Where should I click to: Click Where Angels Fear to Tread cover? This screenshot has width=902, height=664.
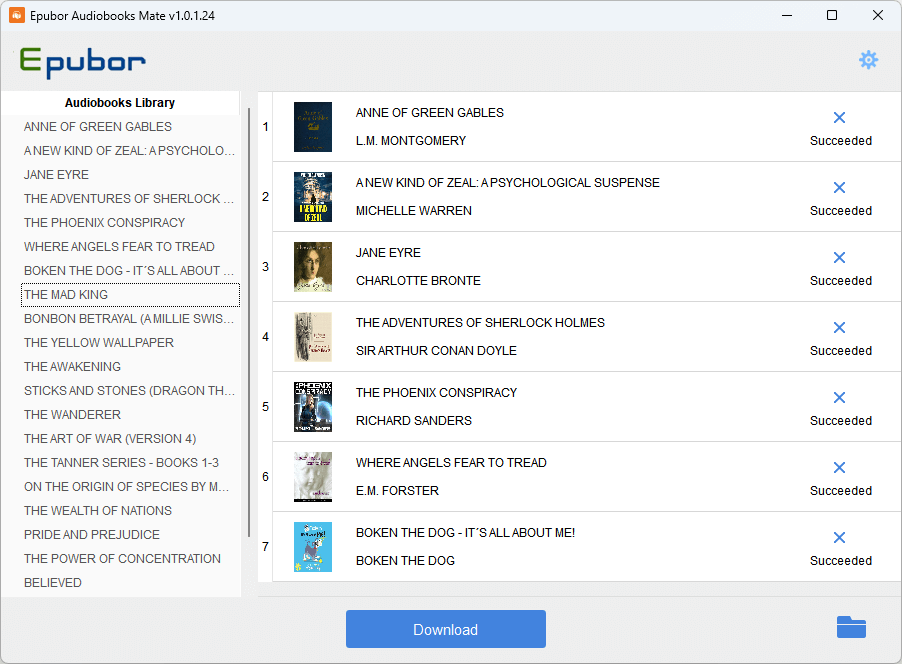(313, 477)
